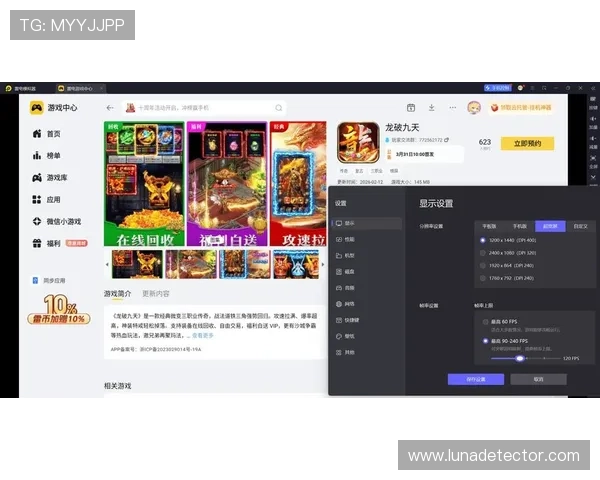Open the 榜单 rankings section
The image size is (600, 480).
(46, 155)
